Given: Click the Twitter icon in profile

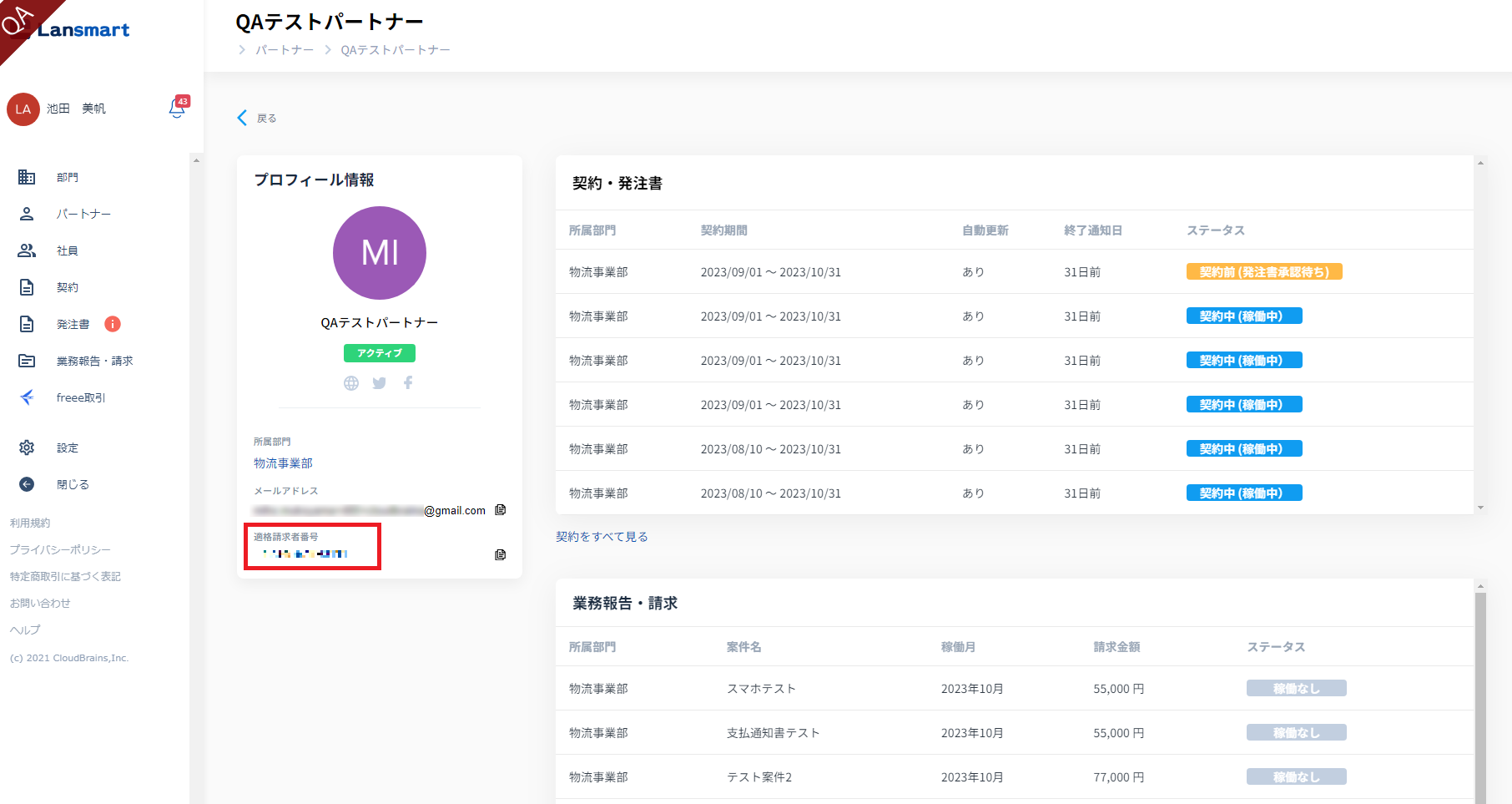Looking at the screenshot, I should [x=380, y=383].
